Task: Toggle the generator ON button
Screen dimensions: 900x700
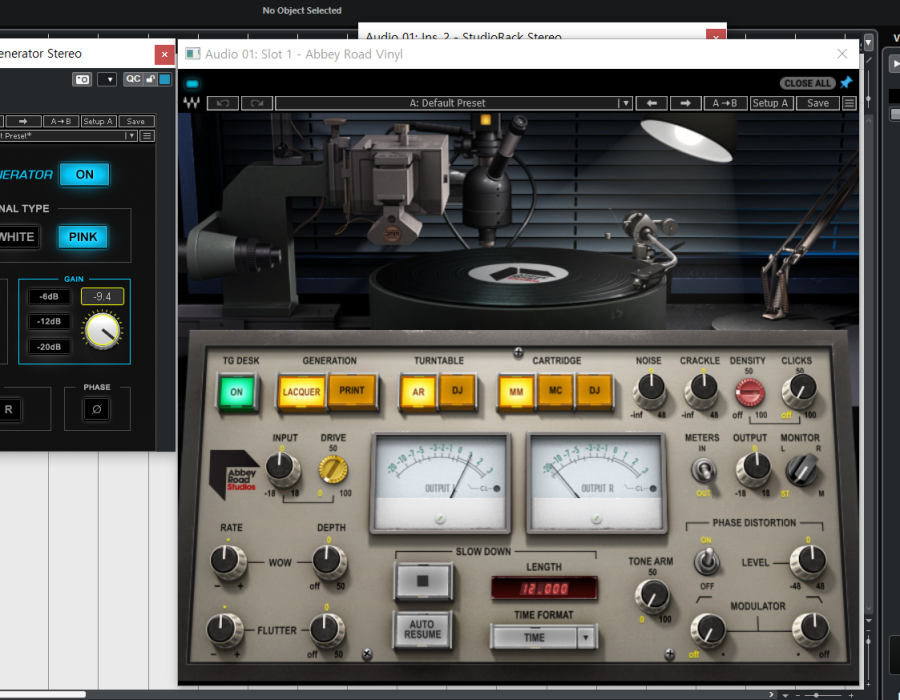Action: pyautogui.click(x=84, y=174)
